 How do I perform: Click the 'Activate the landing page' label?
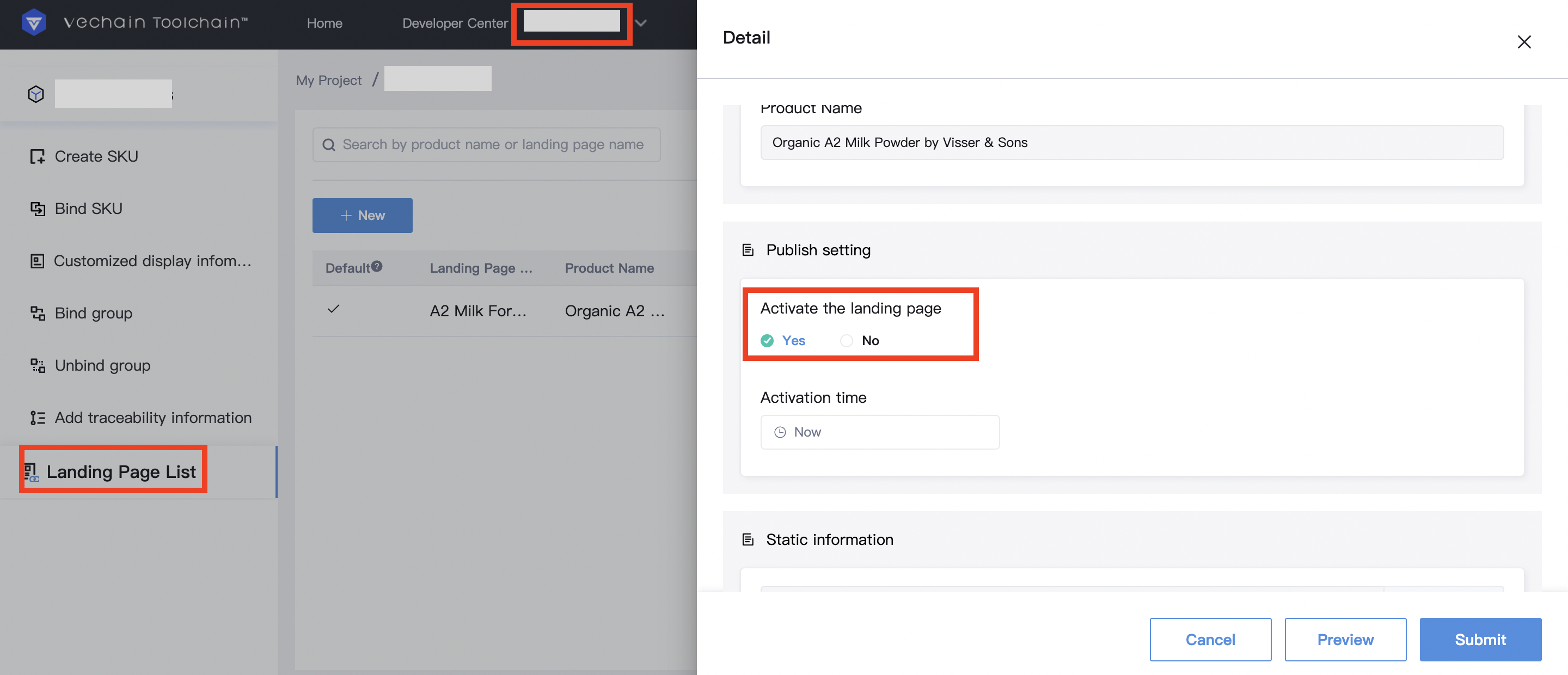(850, 309)
